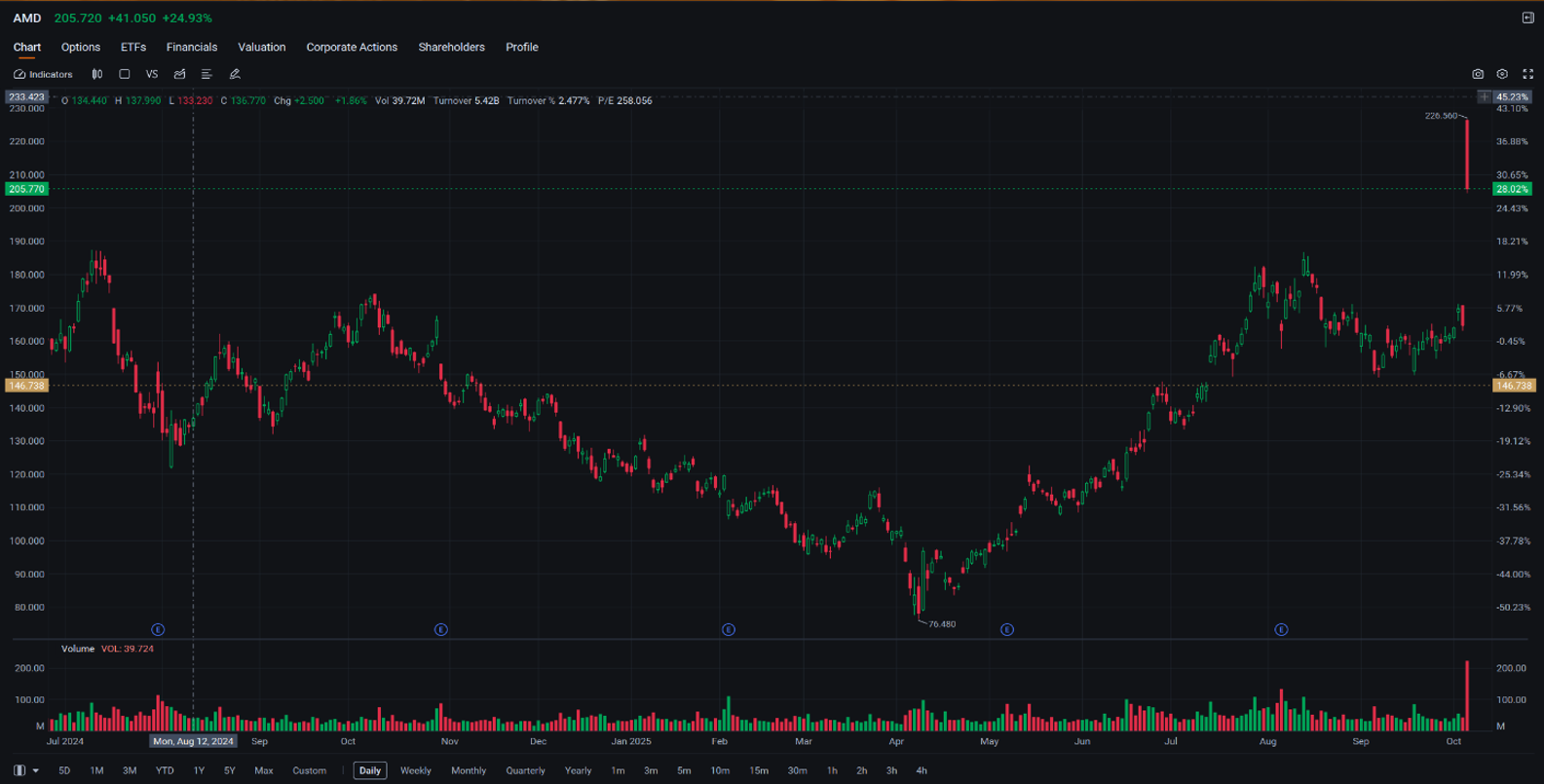Set the range to 5D
Viewport: 1544px width, 784px height.
point(64,770)
